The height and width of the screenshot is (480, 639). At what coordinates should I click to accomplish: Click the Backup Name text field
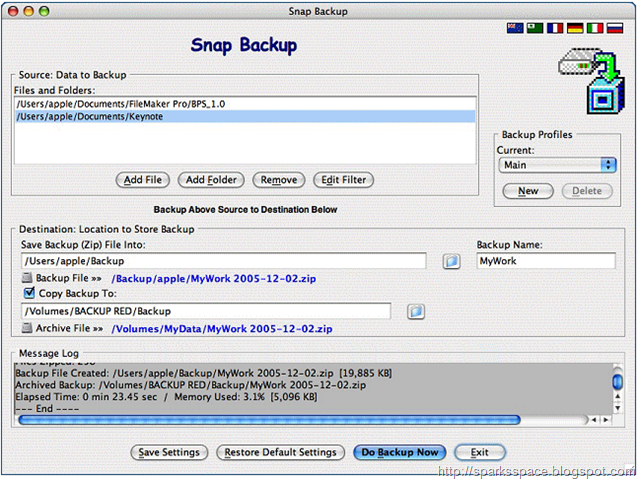(x=546, y=261)
